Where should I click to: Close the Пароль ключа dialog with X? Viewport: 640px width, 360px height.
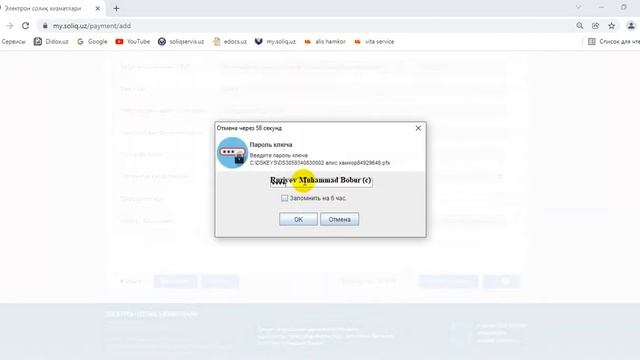point(418,128)
